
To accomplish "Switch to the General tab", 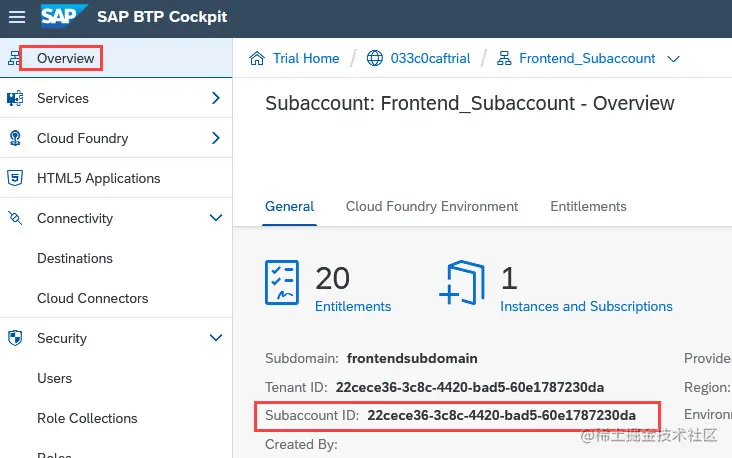I will (x=289, y=206).
